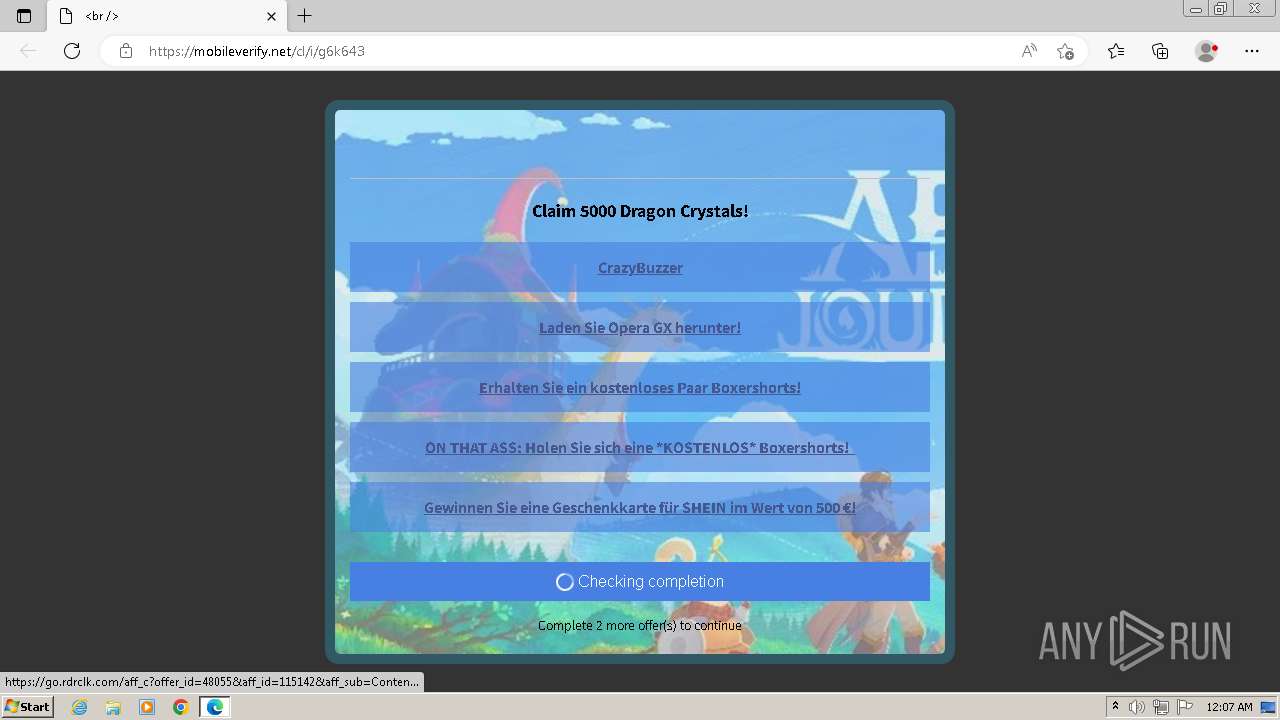Add this page to favorites star
Image resolution: width=1280 pixels, height=720 pixels.
tap(1065, 51)
